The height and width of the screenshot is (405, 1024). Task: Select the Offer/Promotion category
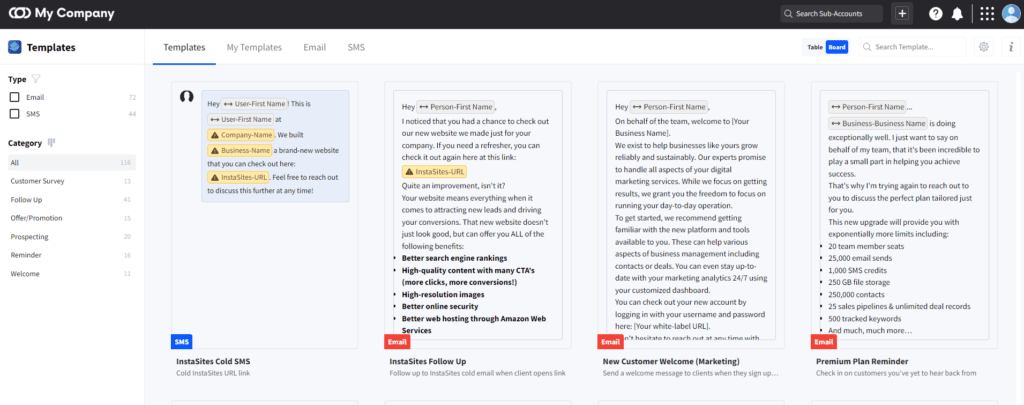pos(72,218)
